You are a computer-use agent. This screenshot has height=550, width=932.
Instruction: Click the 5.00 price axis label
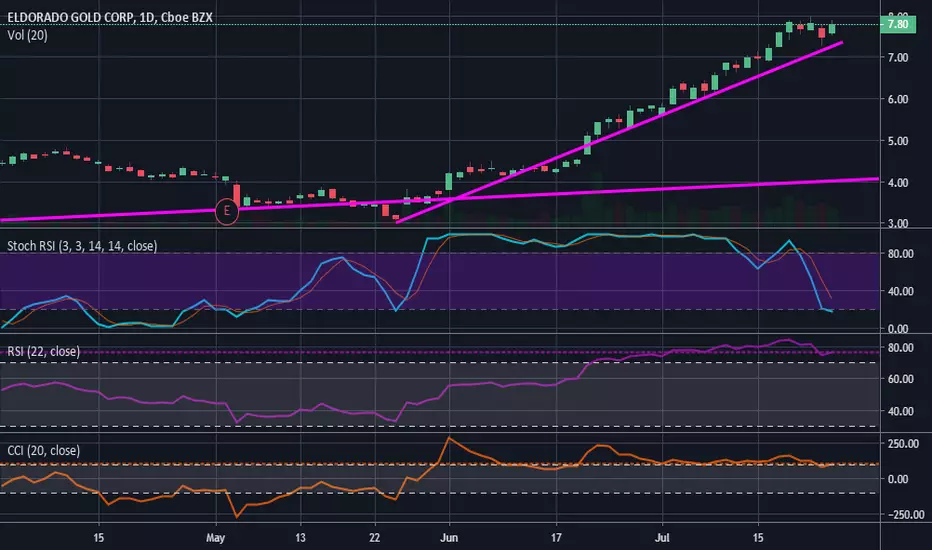tap(898, 141)
